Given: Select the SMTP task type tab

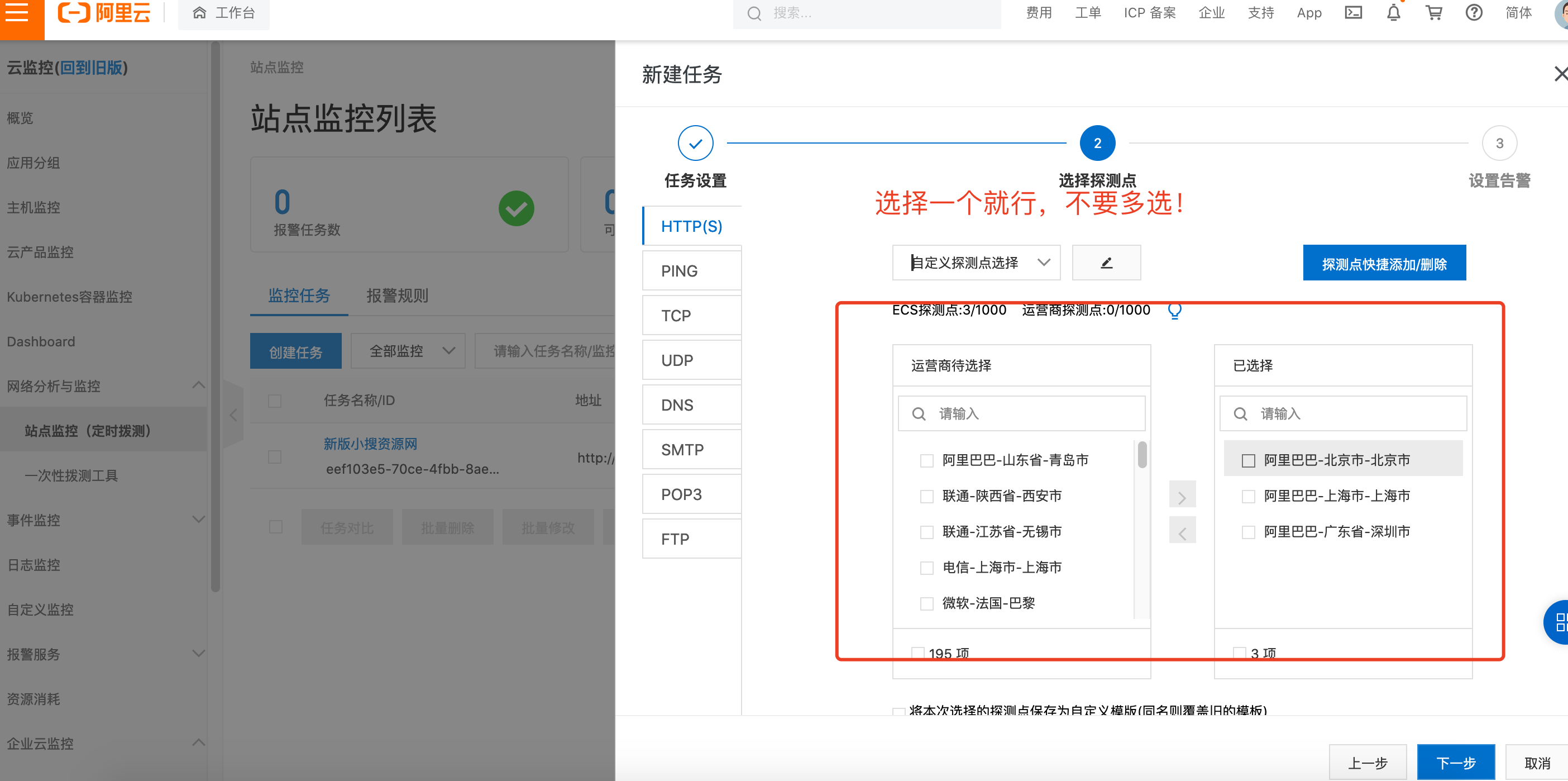Looking at the screenshot, I should [691, 450].
